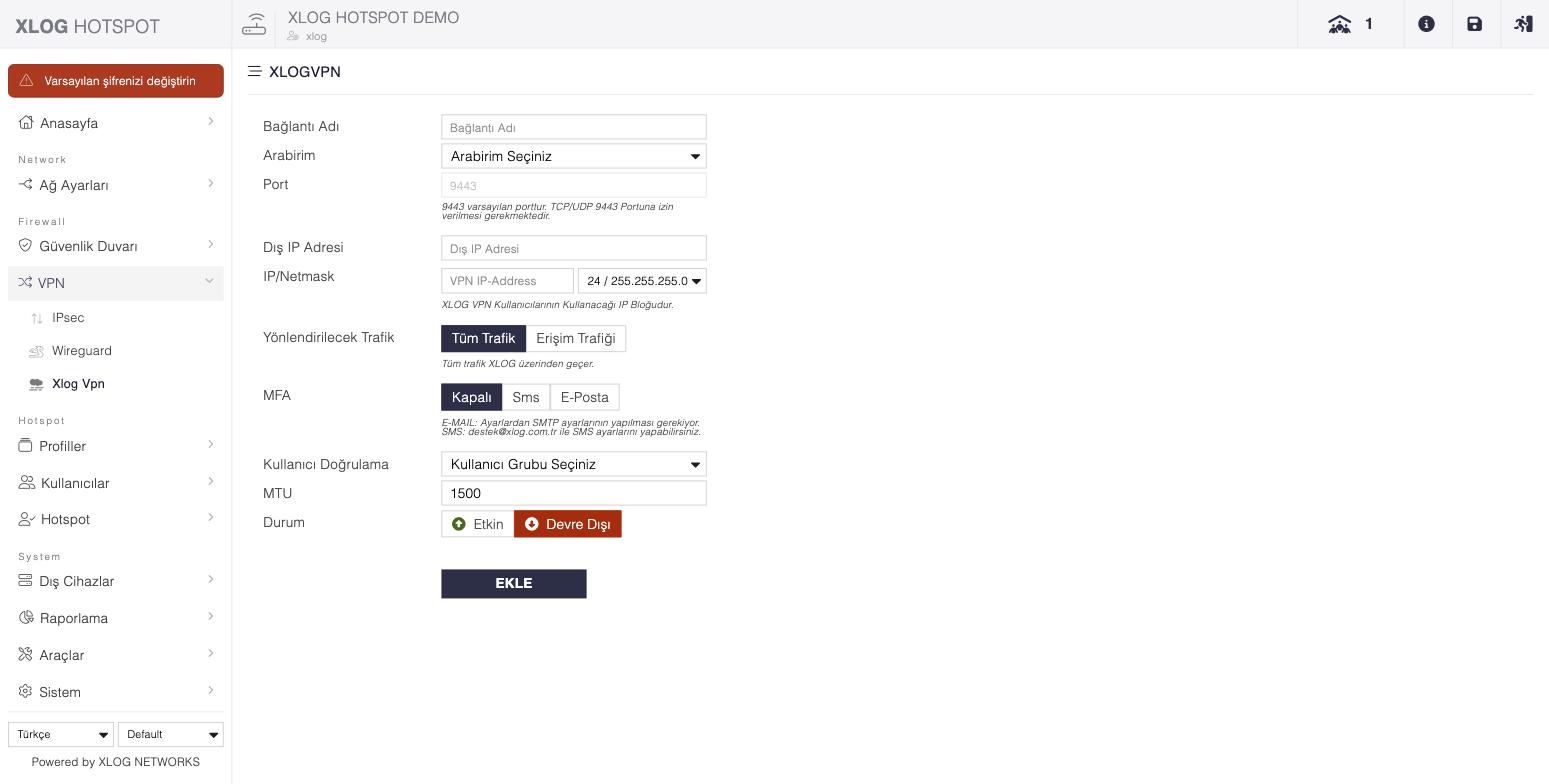Viewport: 1549px width, 784px height.
Task: Expand the Anasayfa chevron
Action: pyautogui.click(x=210, y=122)
